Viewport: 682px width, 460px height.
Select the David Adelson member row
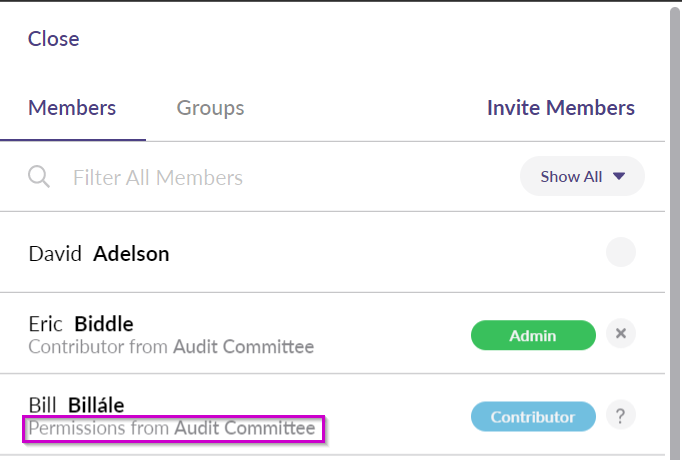332,252
